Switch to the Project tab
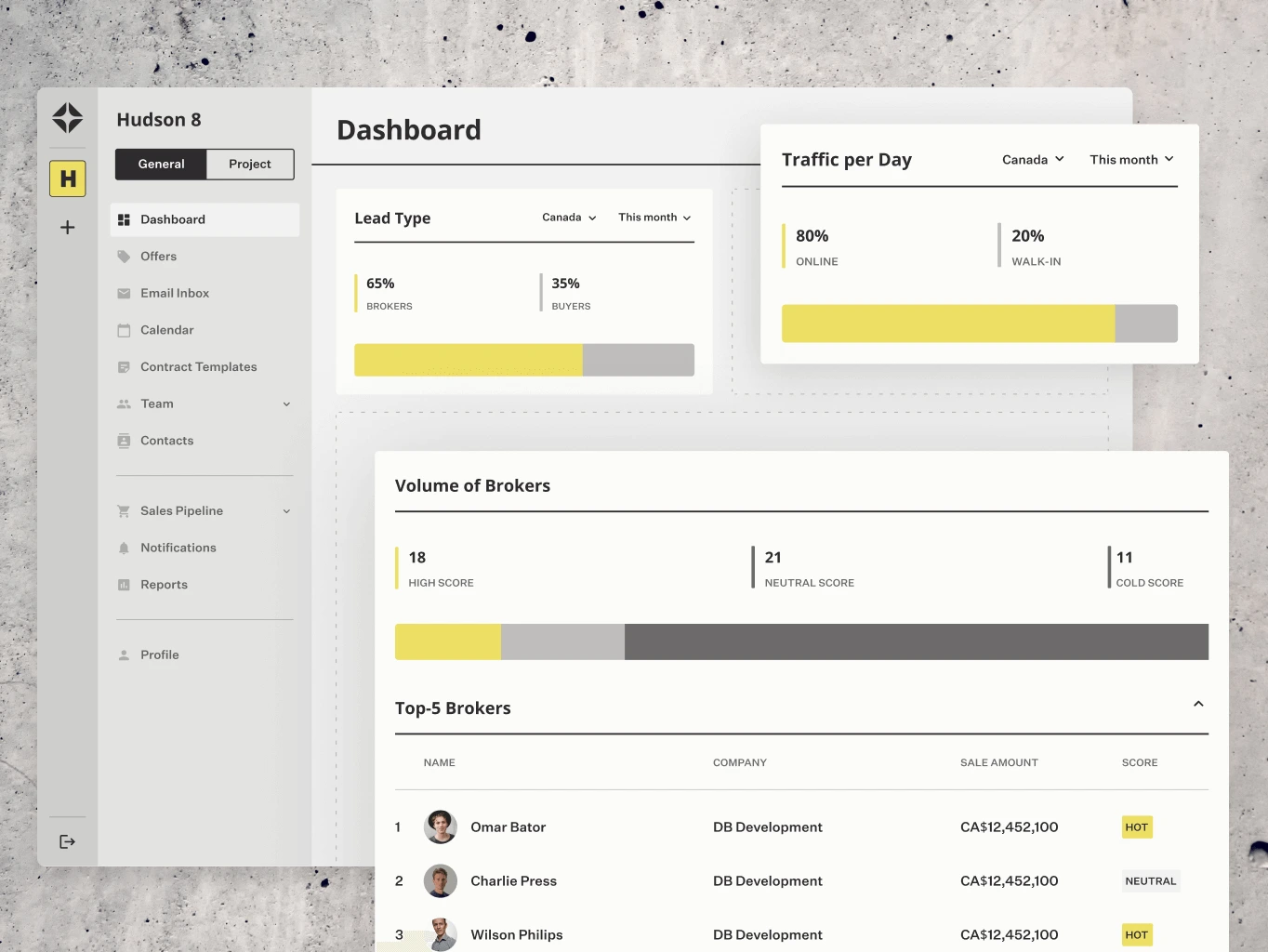The image size is (1268, 952). (x=249, y=164)
